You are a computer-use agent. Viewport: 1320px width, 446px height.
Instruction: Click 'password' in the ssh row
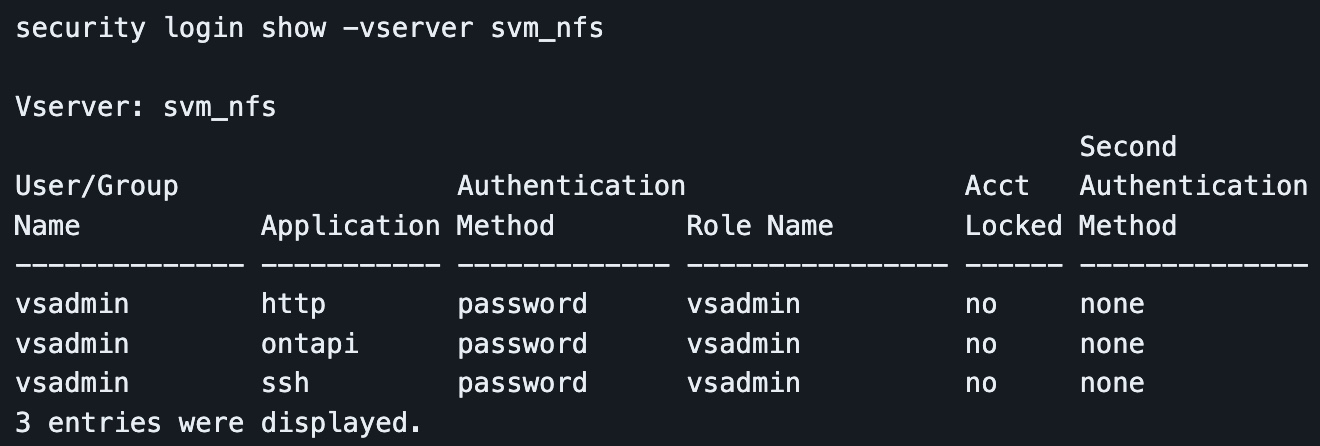522,383
